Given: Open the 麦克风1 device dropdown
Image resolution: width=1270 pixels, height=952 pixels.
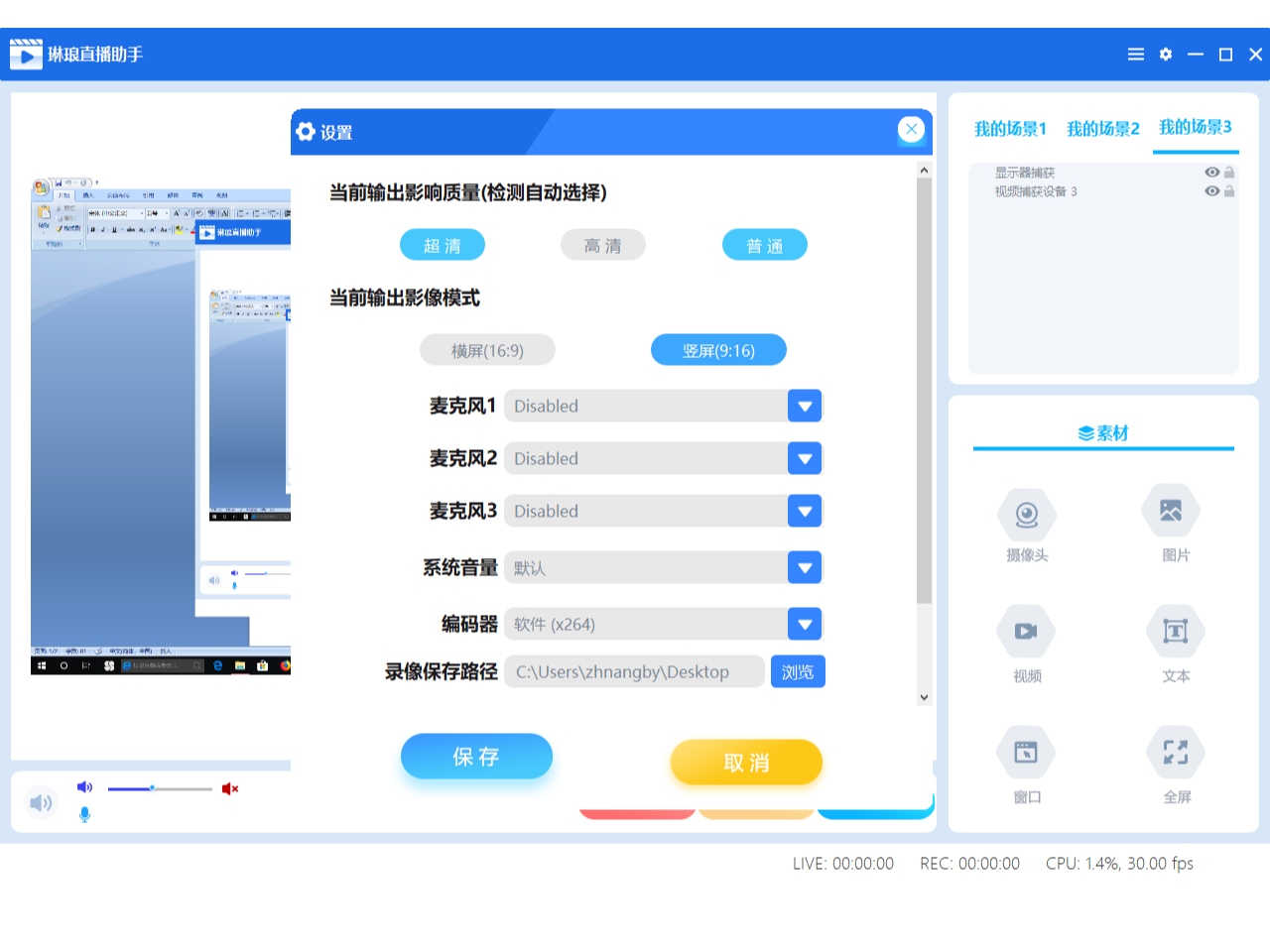Looking at the screenshot, I should pos(805,406).
